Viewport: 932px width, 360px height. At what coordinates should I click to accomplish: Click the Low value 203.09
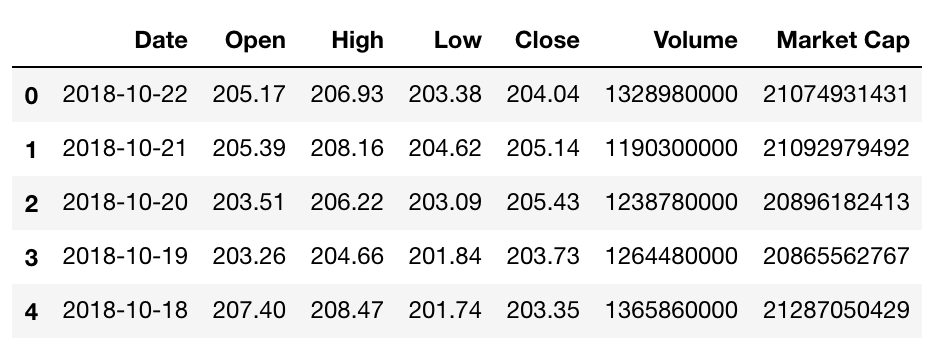pyautogui.click(x=445, y=202)
